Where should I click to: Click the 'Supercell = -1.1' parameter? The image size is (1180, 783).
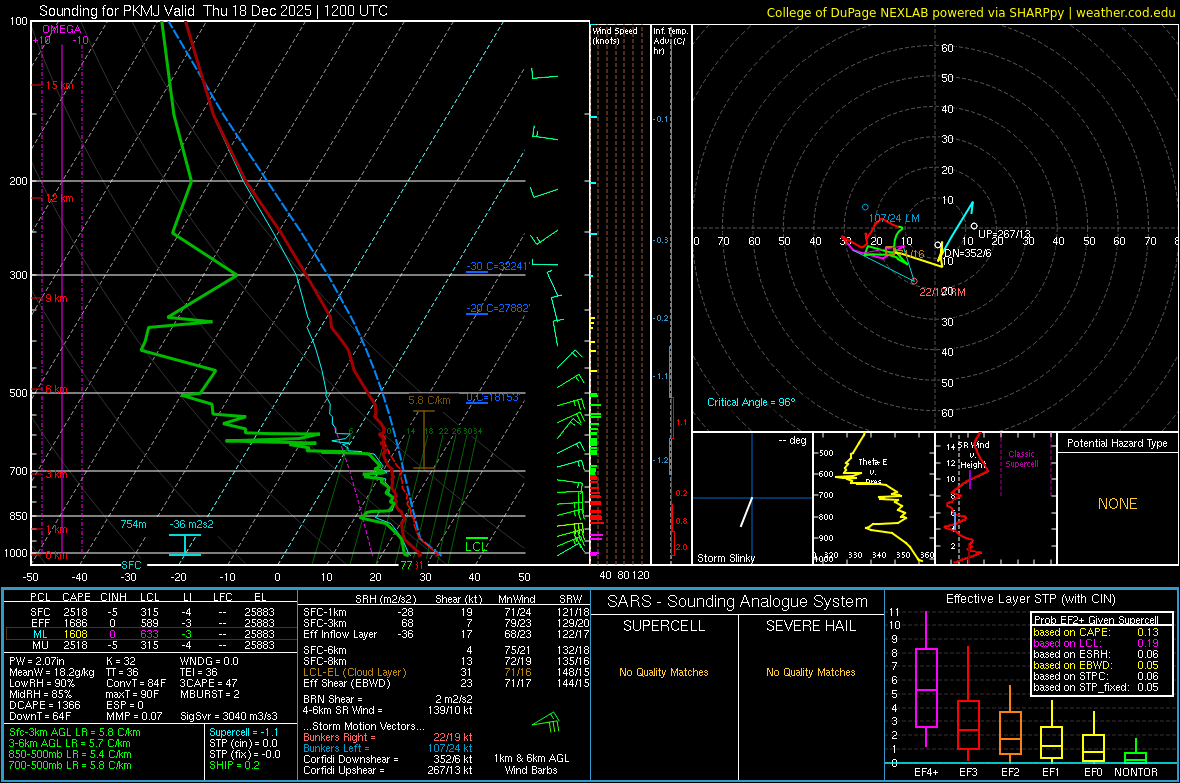[244, 732]
